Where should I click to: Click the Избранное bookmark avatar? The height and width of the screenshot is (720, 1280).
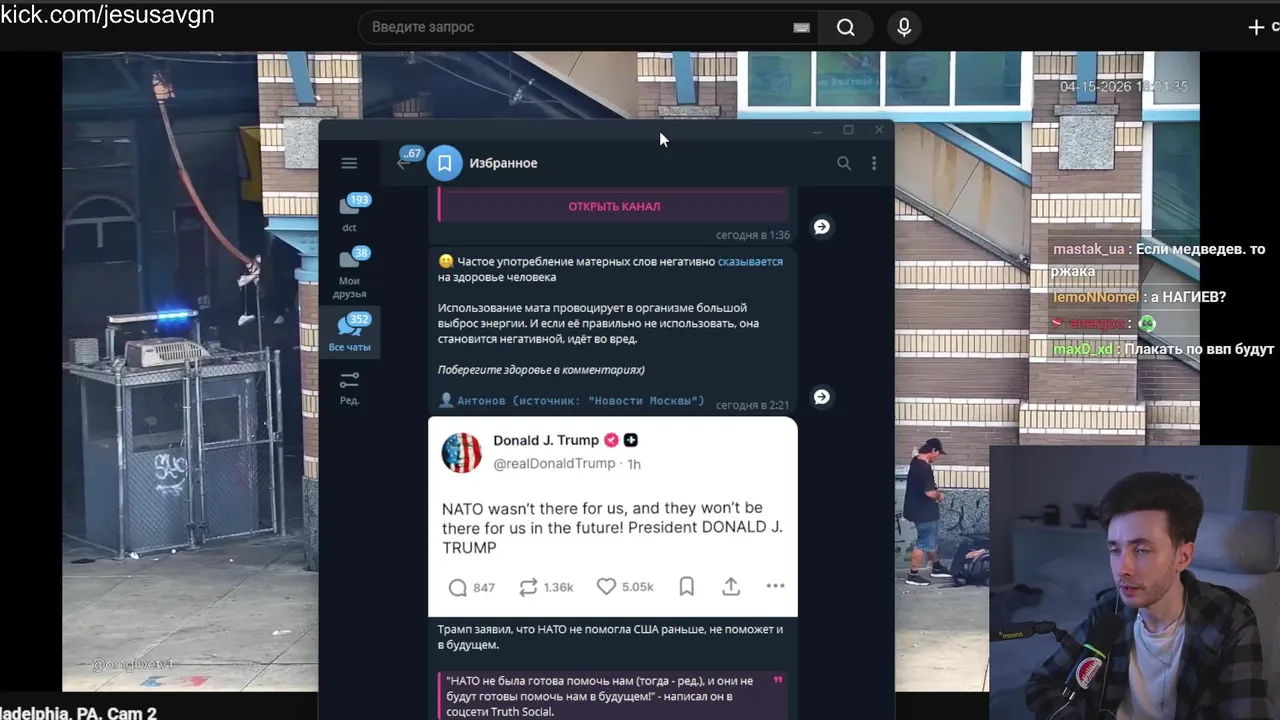[x=445, y=163]
